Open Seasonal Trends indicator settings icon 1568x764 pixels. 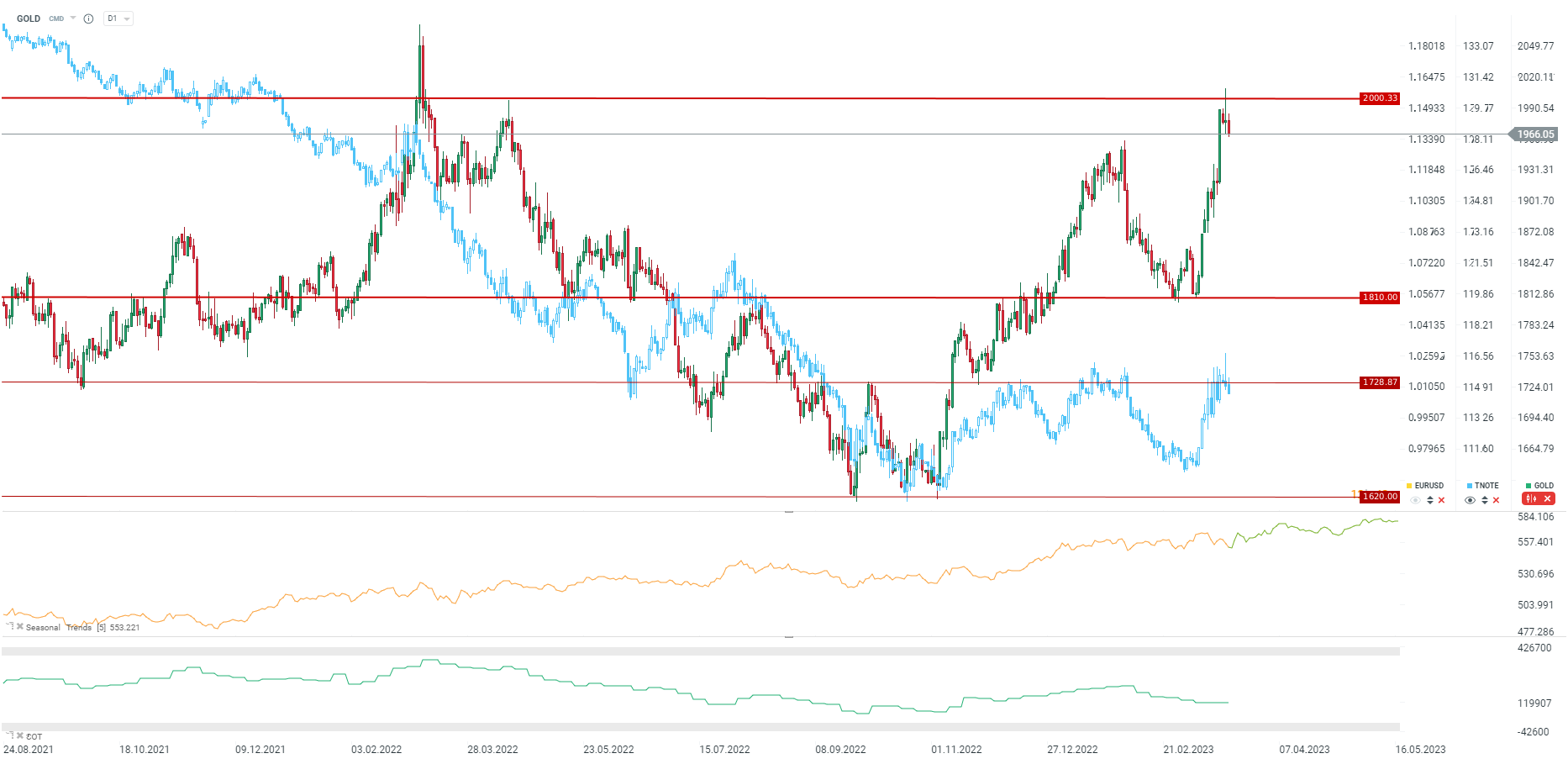pos(10,626)
